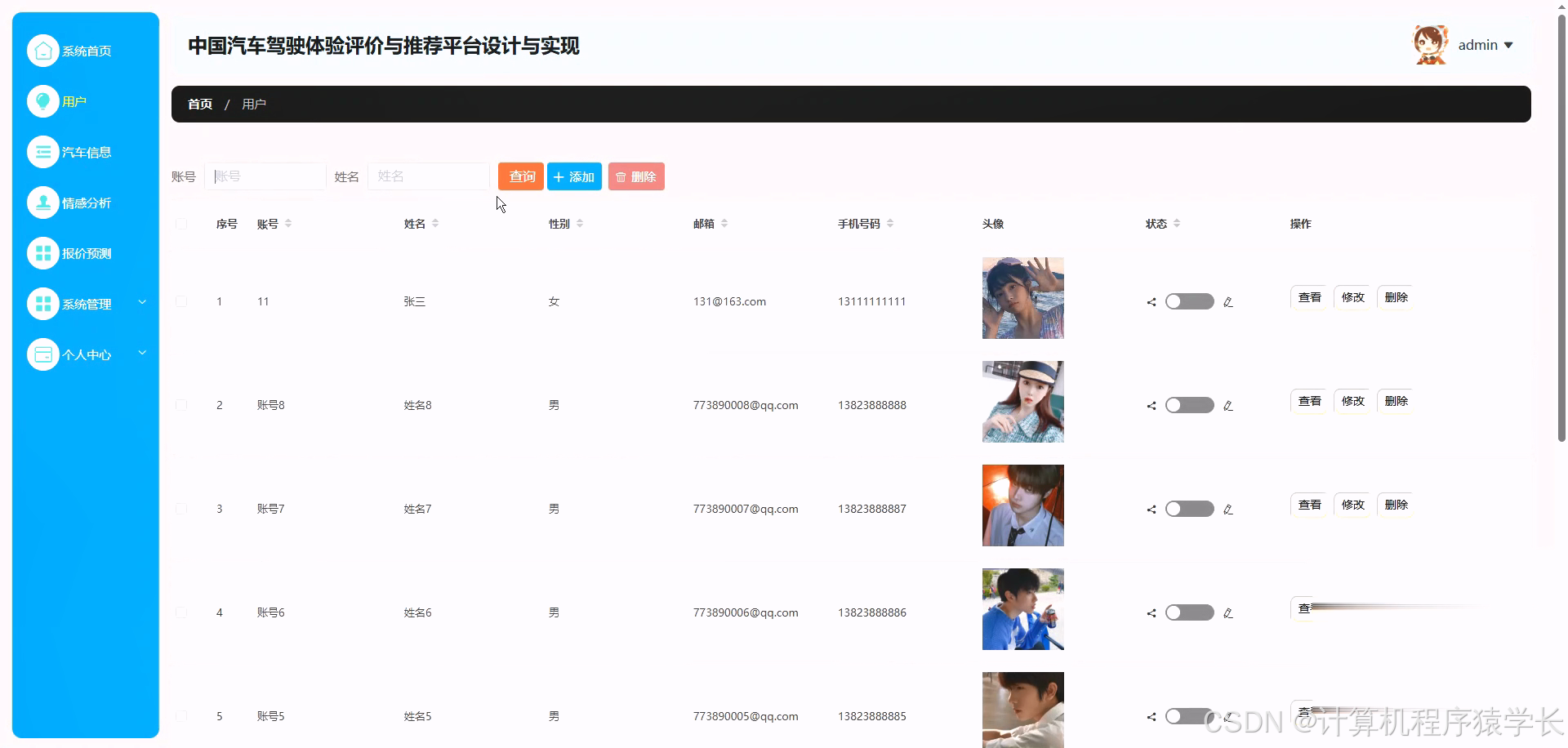Viewport: 1568px width, 748px height.
Task: Click 张三's avatar thumbnail
Action: pos(1023,298)
